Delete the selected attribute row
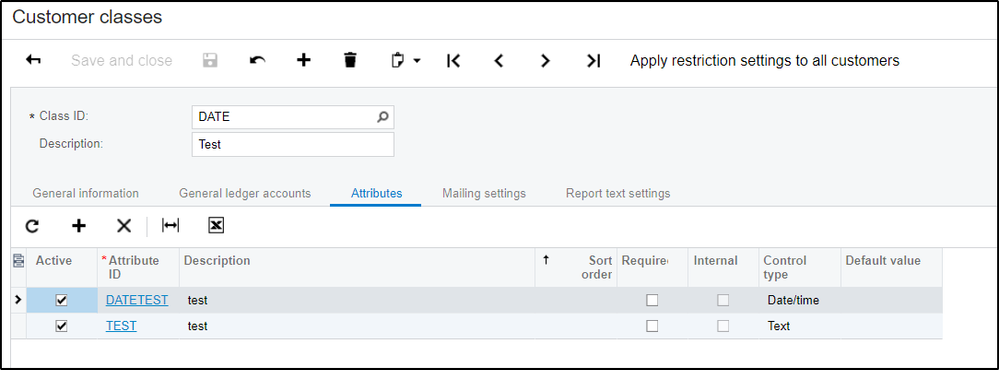The width and height of the screenshot is (999, 370). 124,225
